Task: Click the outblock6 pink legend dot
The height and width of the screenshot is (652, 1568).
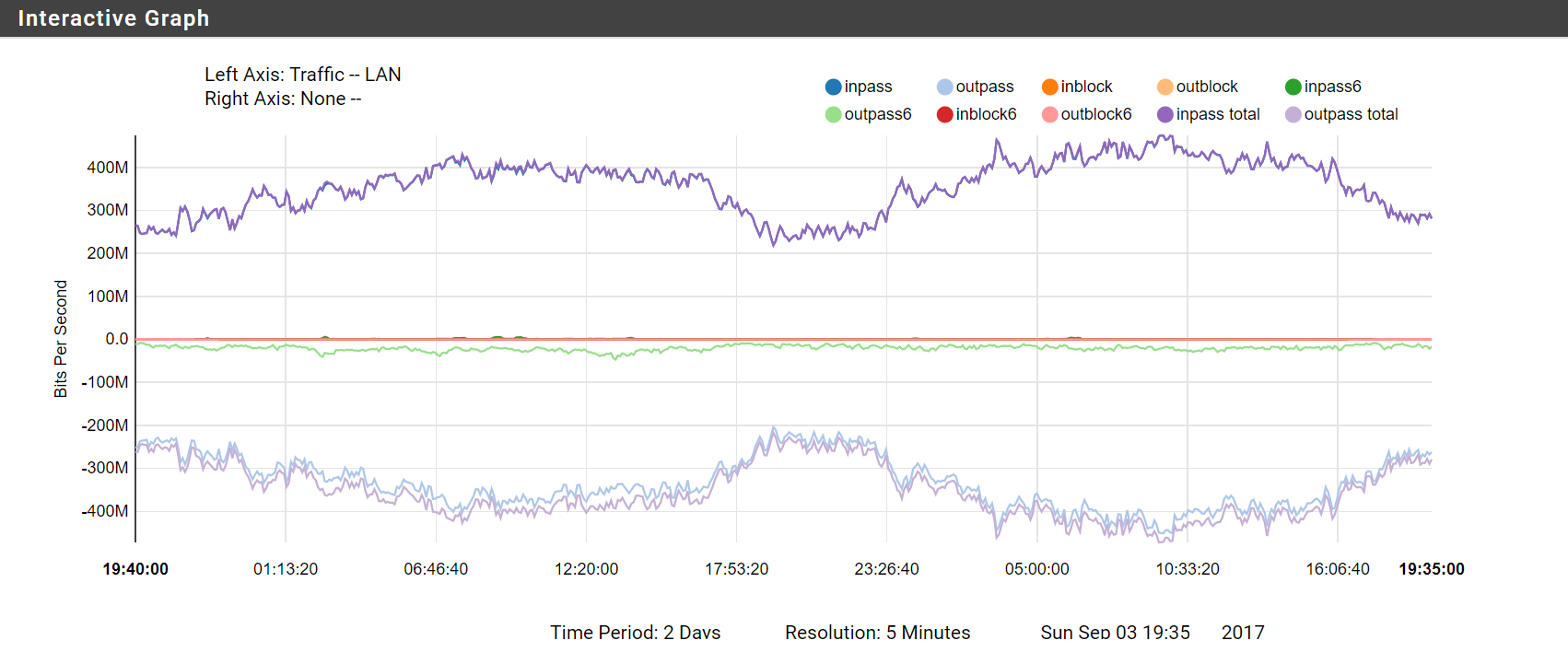Action: pos(1050,114)
